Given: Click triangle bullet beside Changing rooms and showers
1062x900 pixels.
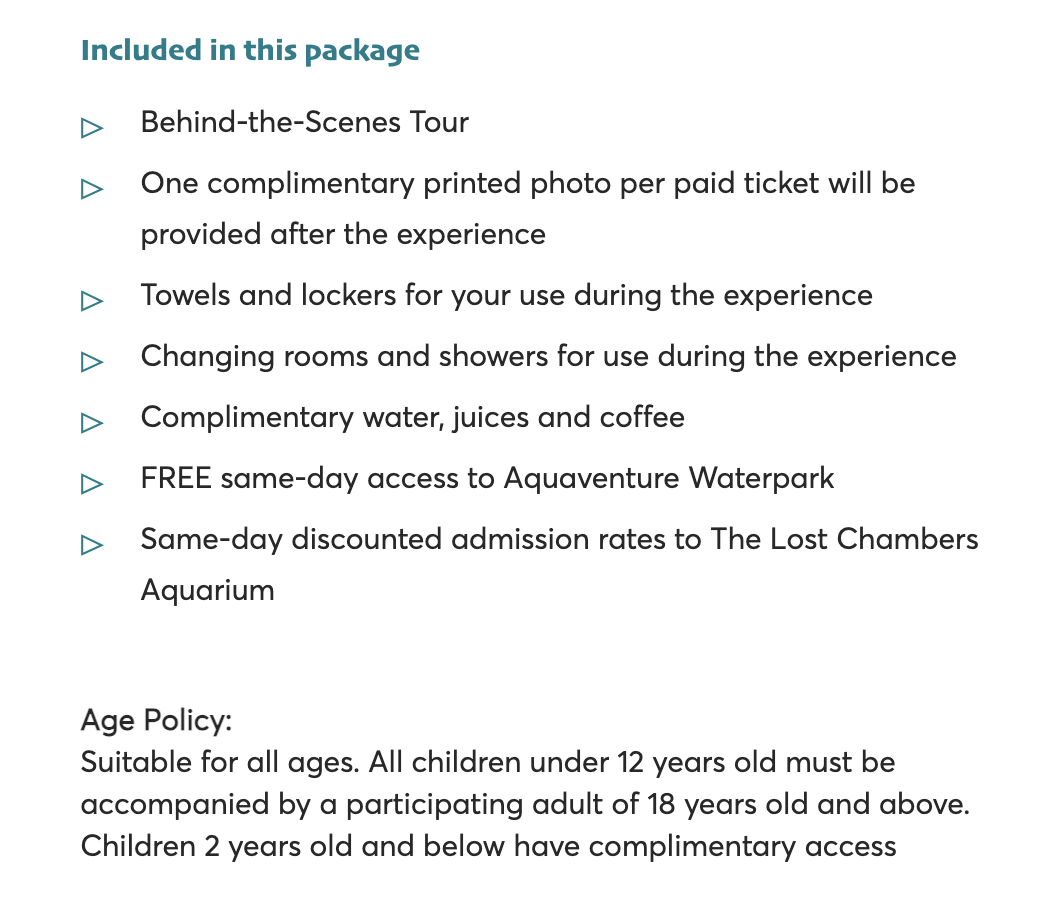Looking at the screenshot, I should coord(92,362).
